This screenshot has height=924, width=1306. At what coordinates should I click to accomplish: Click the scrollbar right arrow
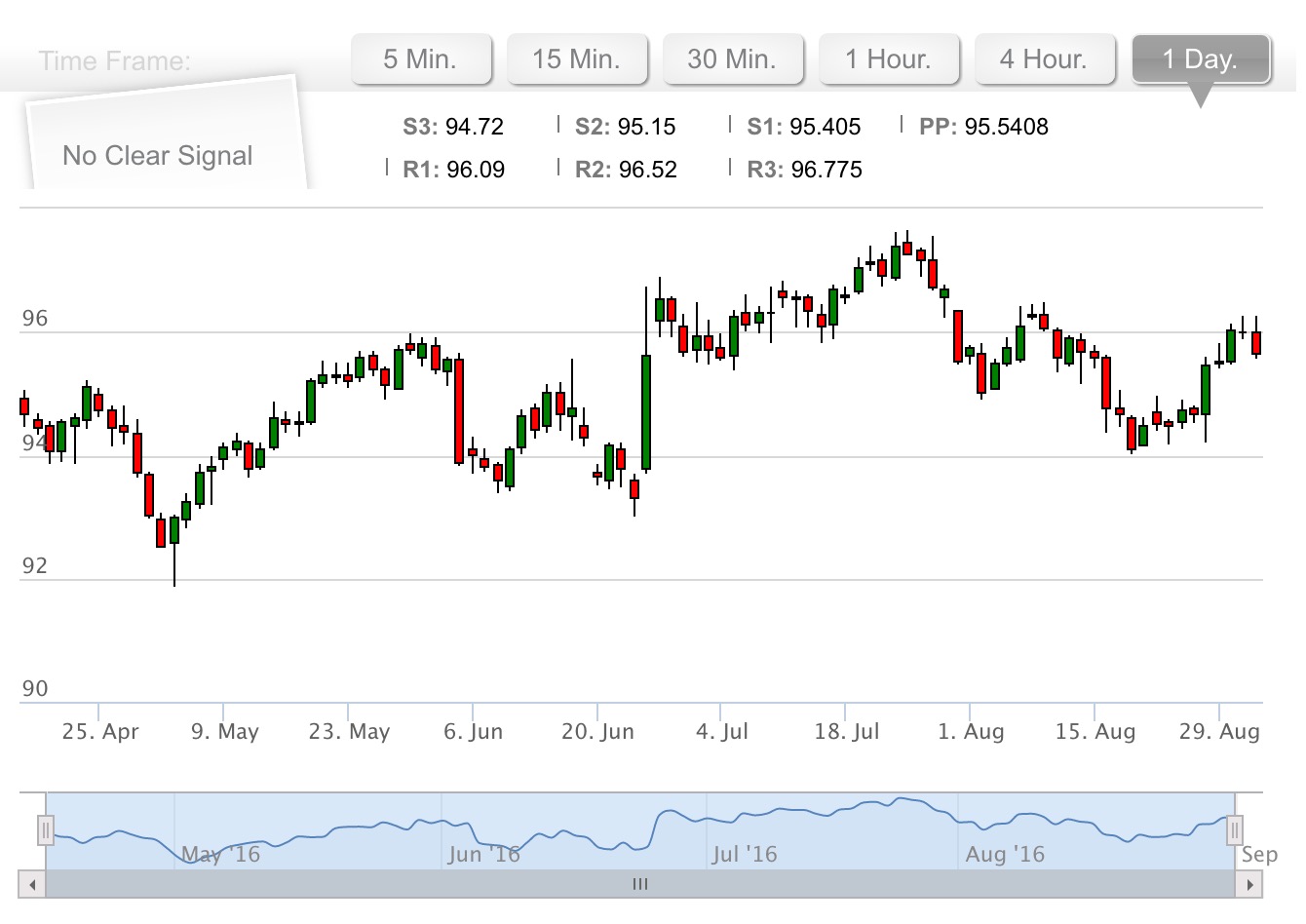point(1249,885)
